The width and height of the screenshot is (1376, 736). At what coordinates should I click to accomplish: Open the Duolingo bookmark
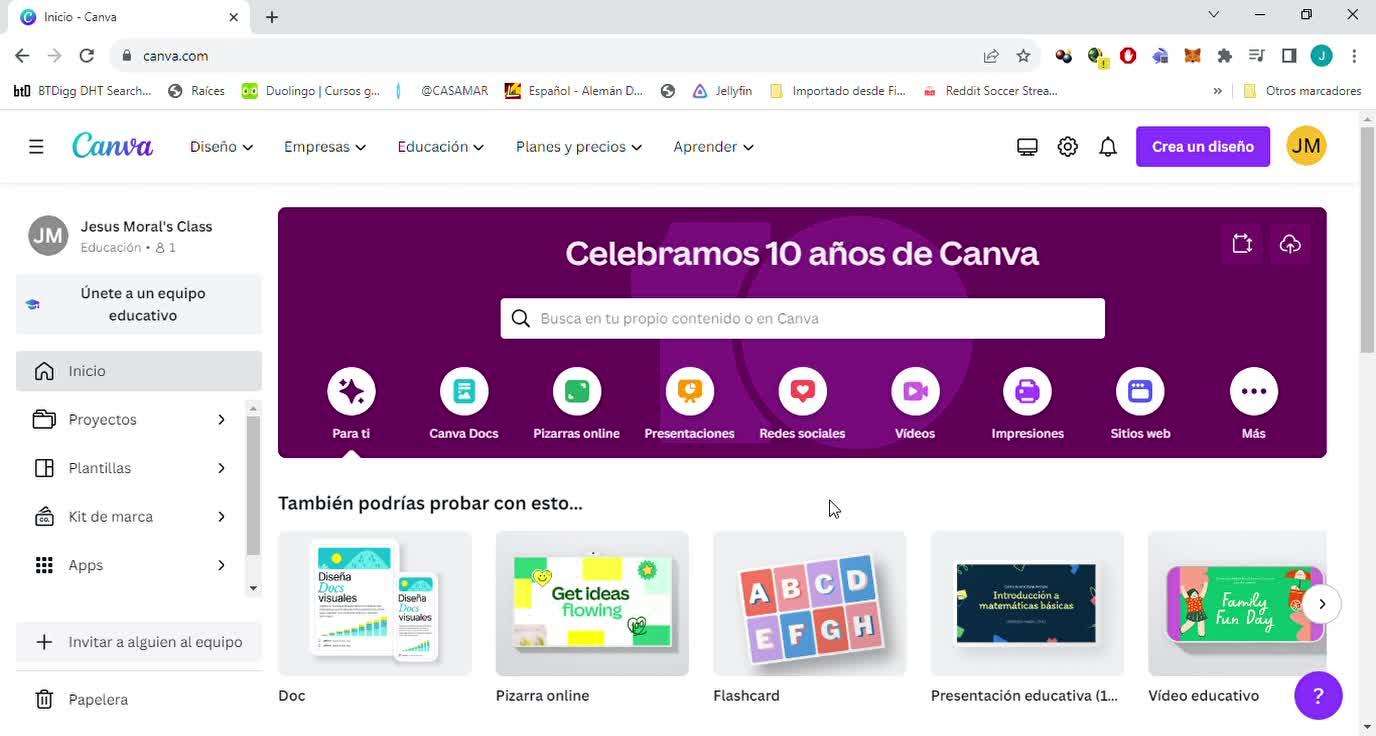311,91
